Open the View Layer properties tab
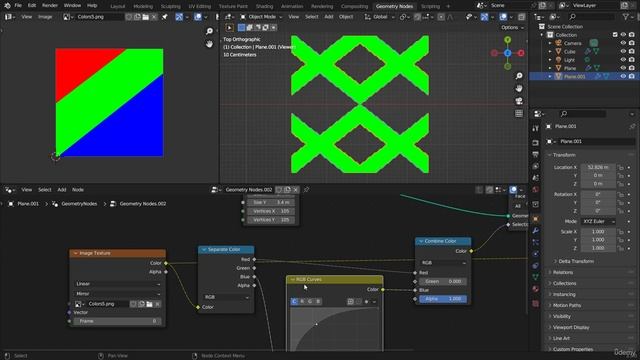 [536, 167]
